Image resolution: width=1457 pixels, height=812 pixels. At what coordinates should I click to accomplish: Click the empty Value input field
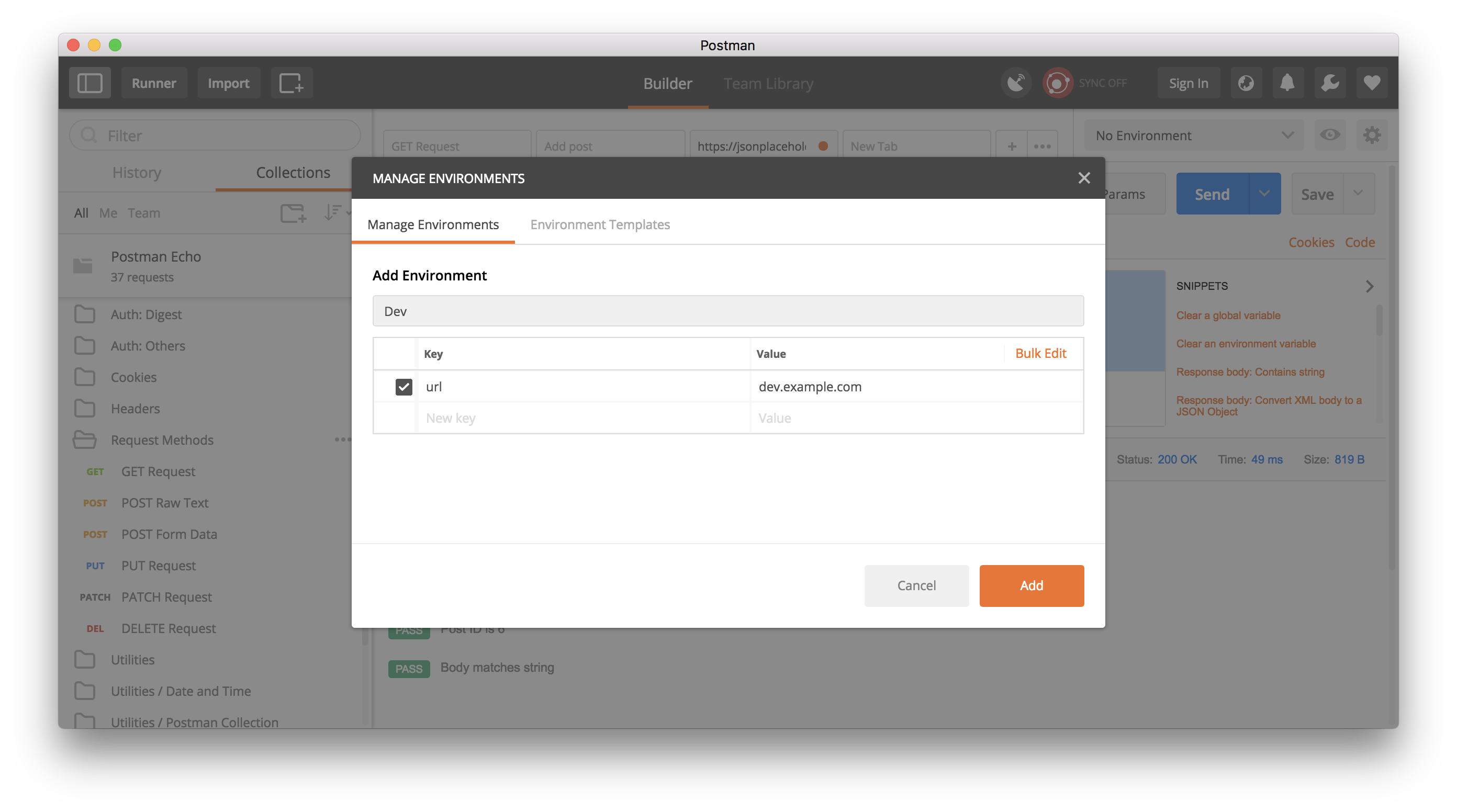[916, 418]
